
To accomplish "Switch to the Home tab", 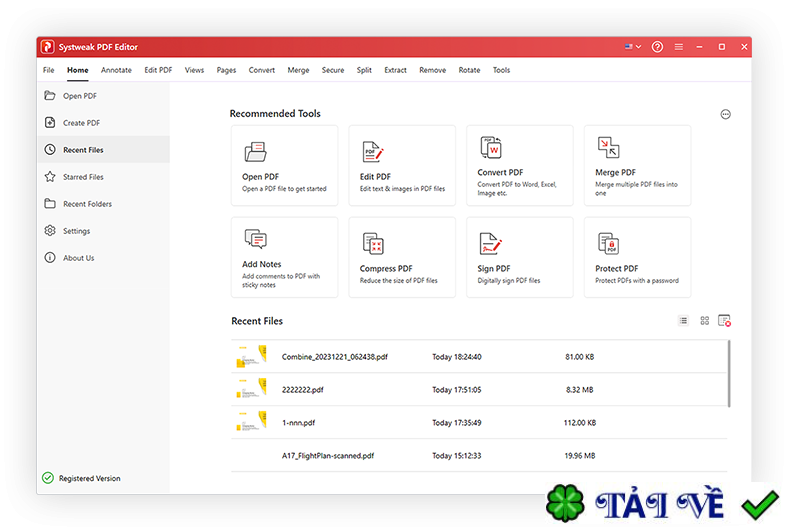I will pos(78,70).
